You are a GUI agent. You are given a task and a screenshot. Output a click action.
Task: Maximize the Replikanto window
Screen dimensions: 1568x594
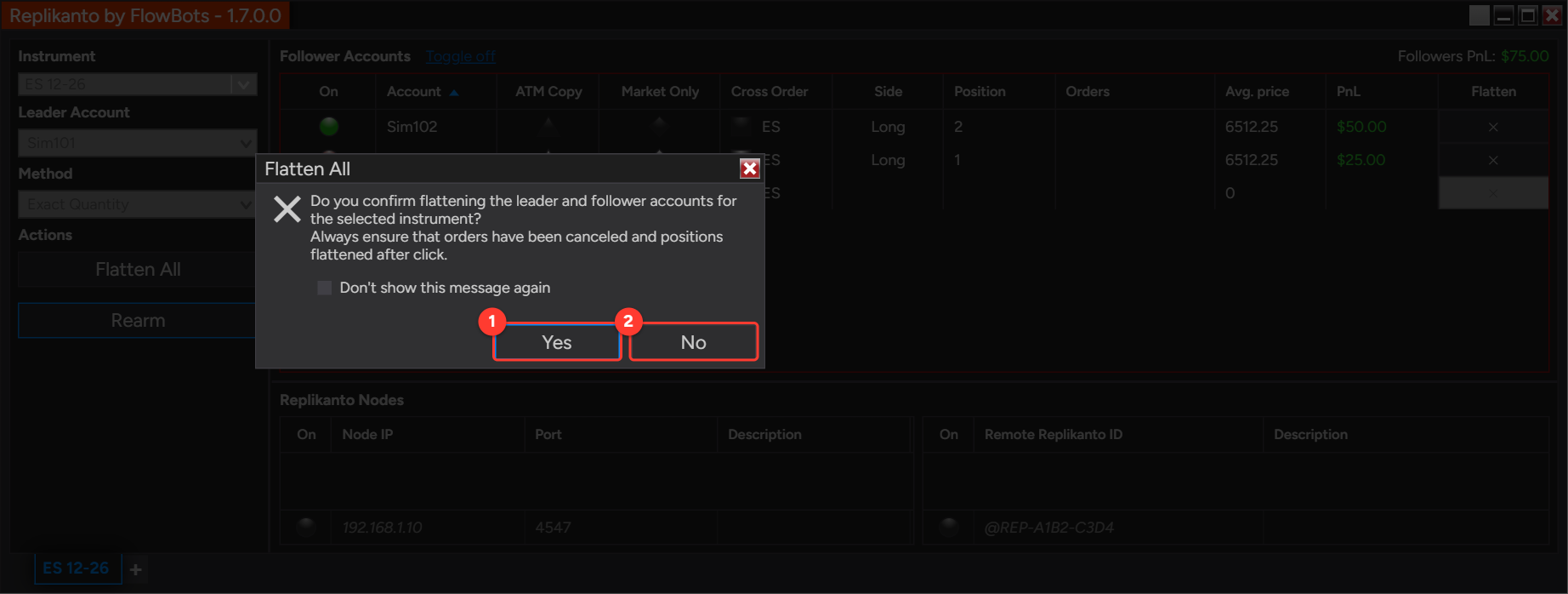1528,15
